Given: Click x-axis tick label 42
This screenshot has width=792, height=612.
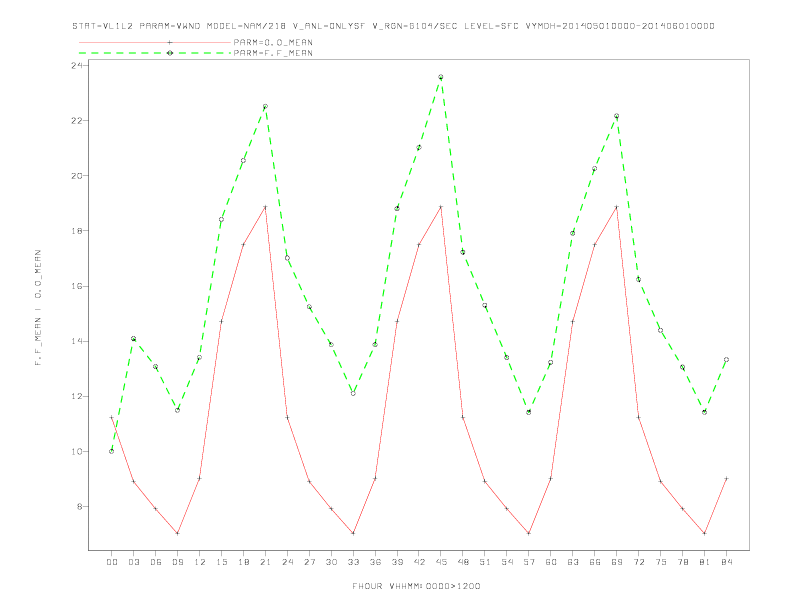Looking at the screenshot, I should coord(419,562).
